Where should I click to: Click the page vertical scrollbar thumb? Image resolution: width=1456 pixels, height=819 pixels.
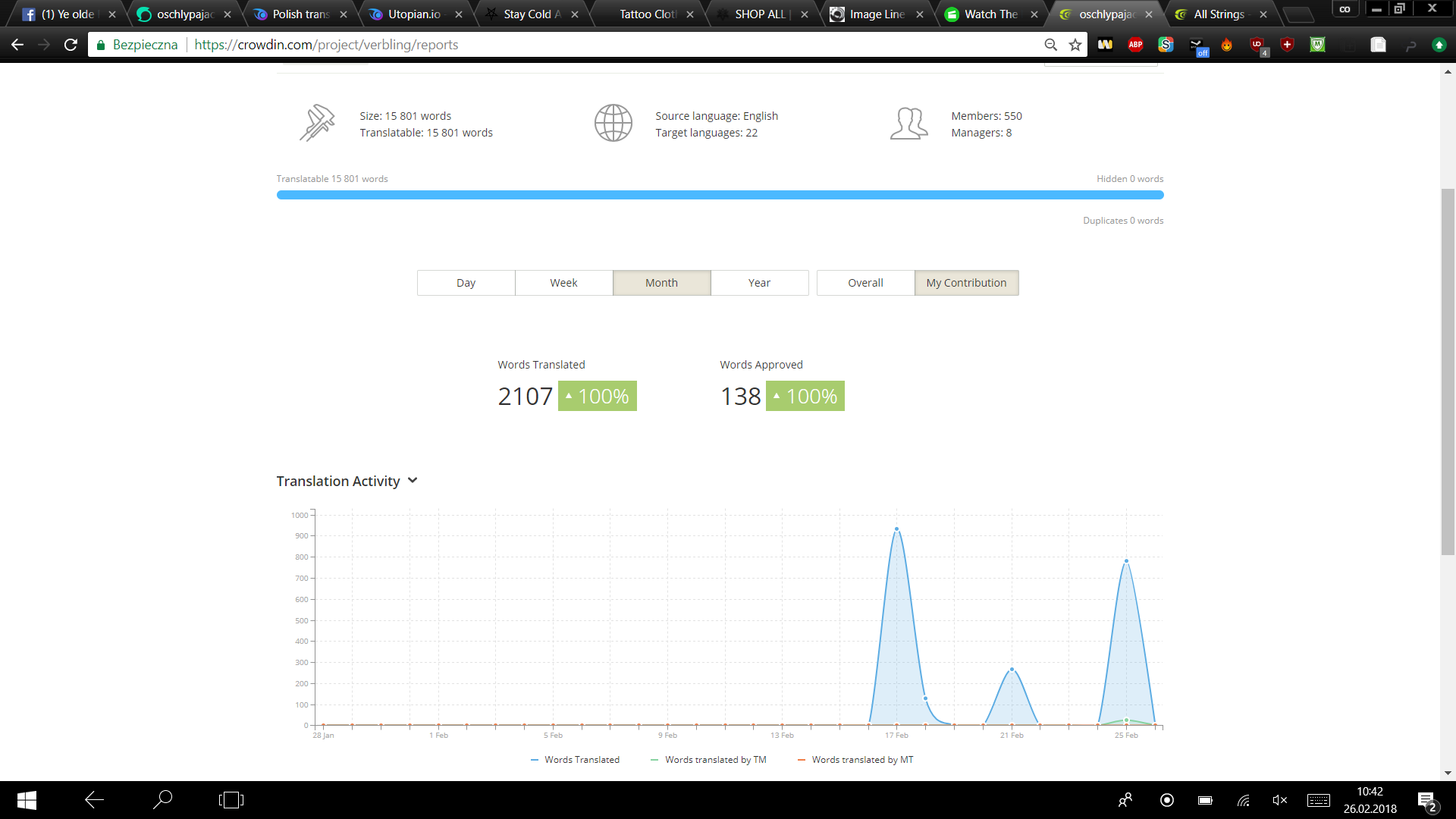[x=1448, y=372]
